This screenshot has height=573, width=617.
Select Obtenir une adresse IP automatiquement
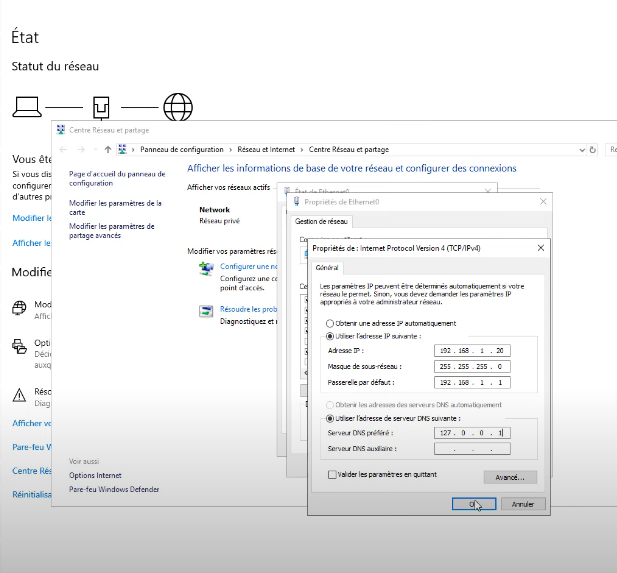click(330, 323)
